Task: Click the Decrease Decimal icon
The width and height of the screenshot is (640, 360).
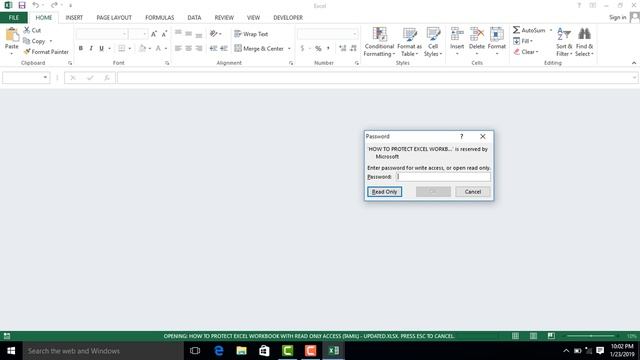Action: (353, 48)
